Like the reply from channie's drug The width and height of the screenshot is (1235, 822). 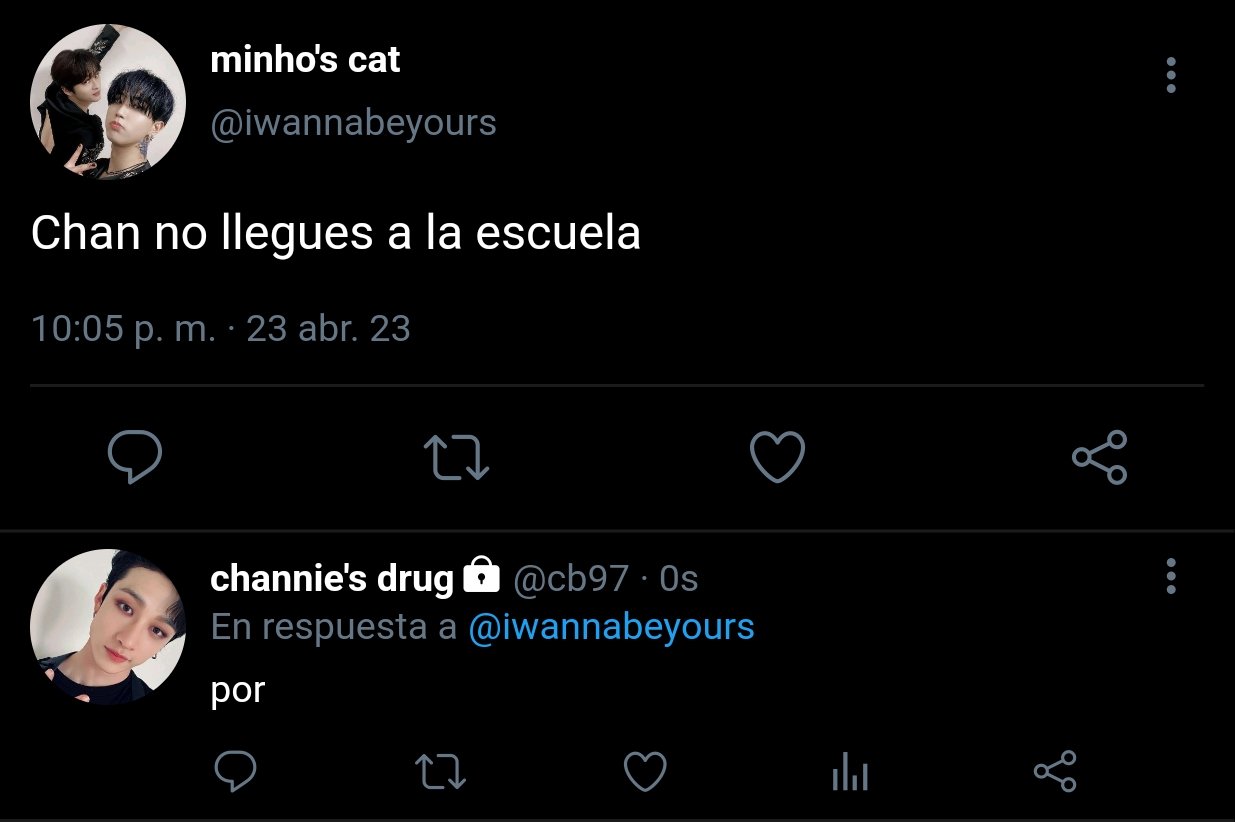[645, 772]
